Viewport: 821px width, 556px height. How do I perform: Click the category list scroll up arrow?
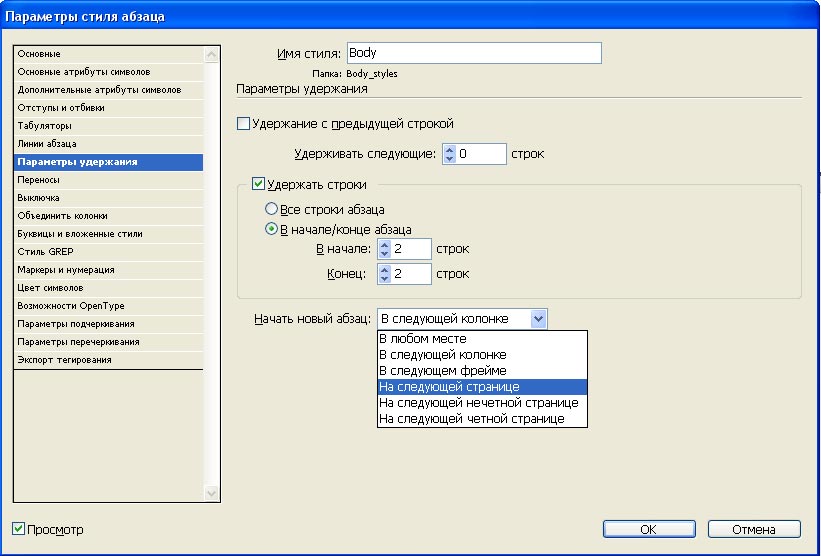212,54
